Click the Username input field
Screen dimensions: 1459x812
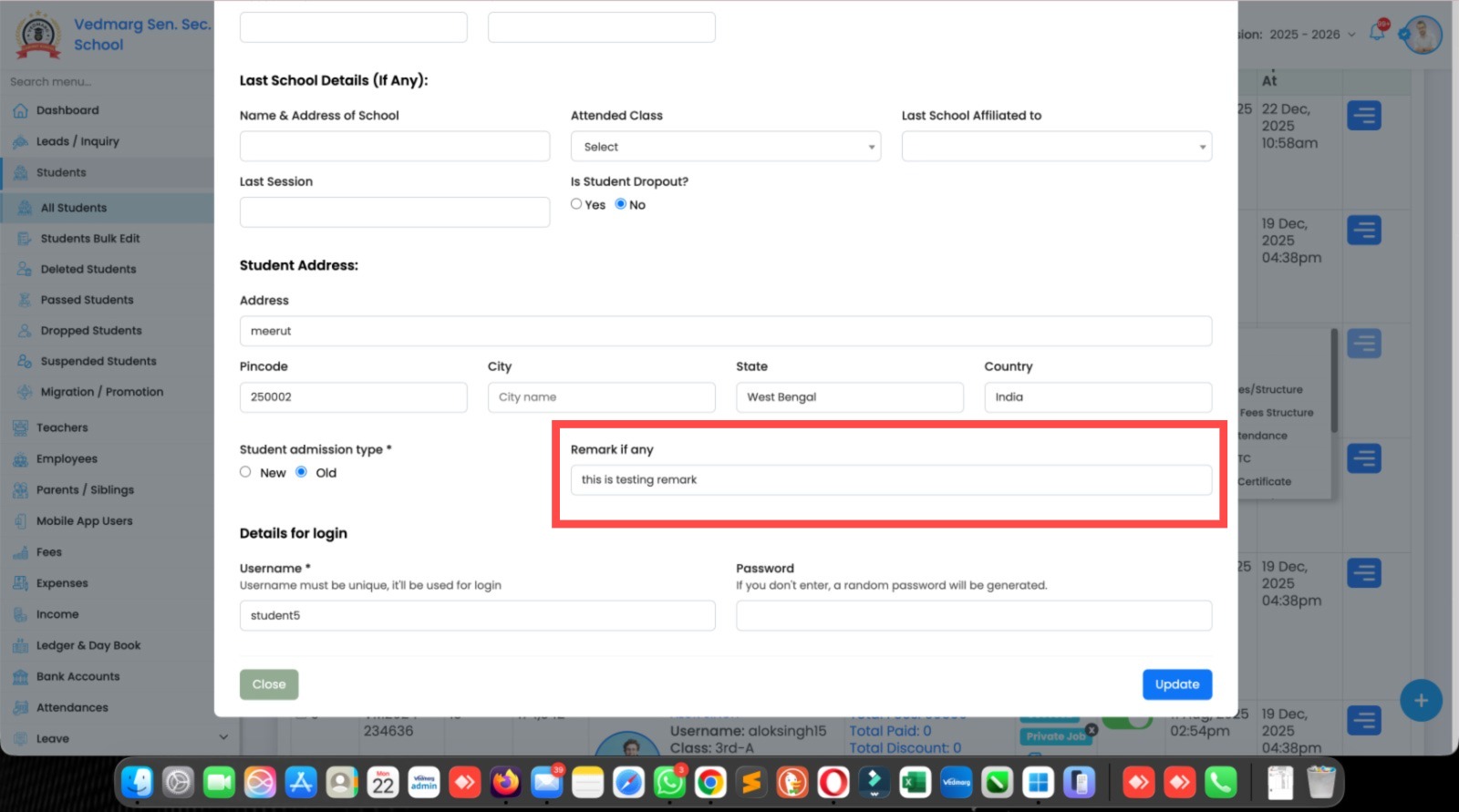point(477,616)
